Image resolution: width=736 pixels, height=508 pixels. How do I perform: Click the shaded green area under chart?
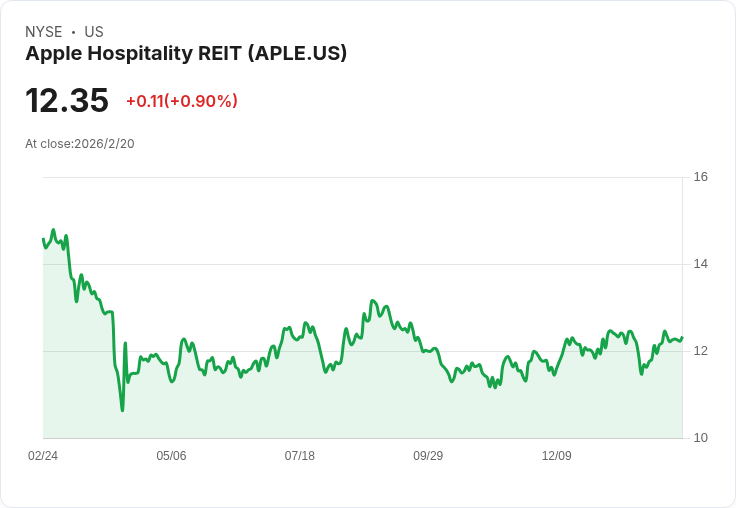[x=362, y=404]
